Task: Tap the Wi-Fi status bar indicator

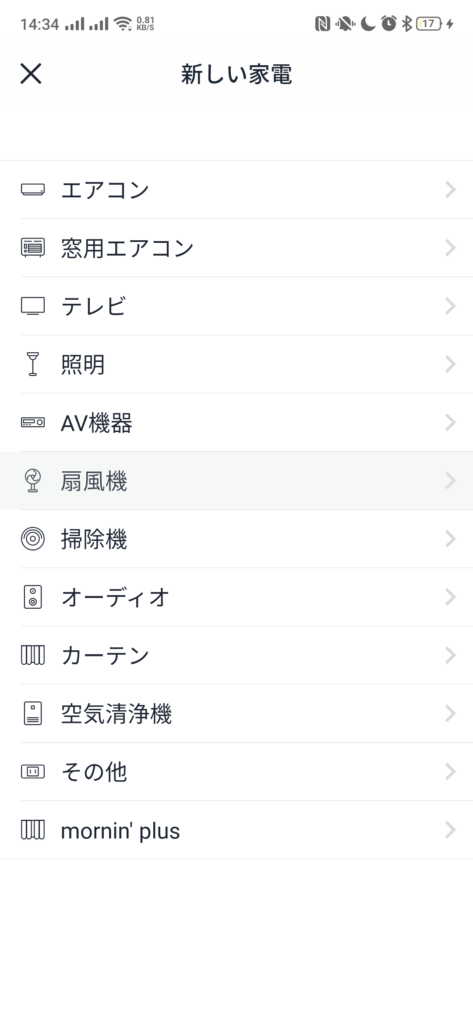Action: click(122, 24)
